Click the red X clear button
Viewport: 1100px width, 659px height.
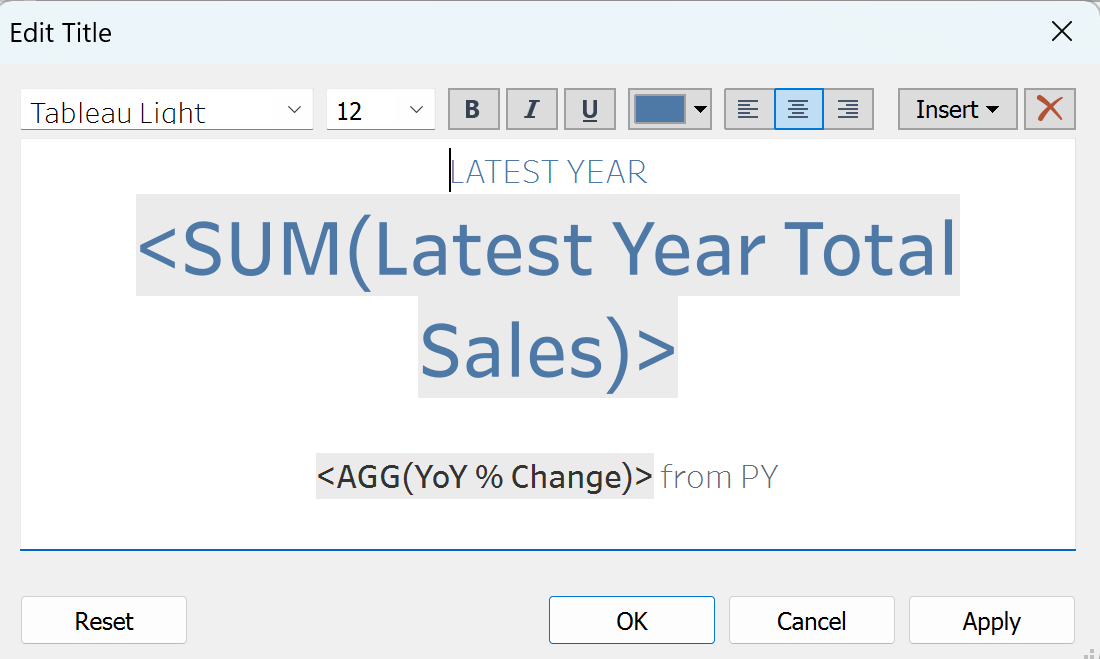pyautogui.click(x=1049, y=110)
